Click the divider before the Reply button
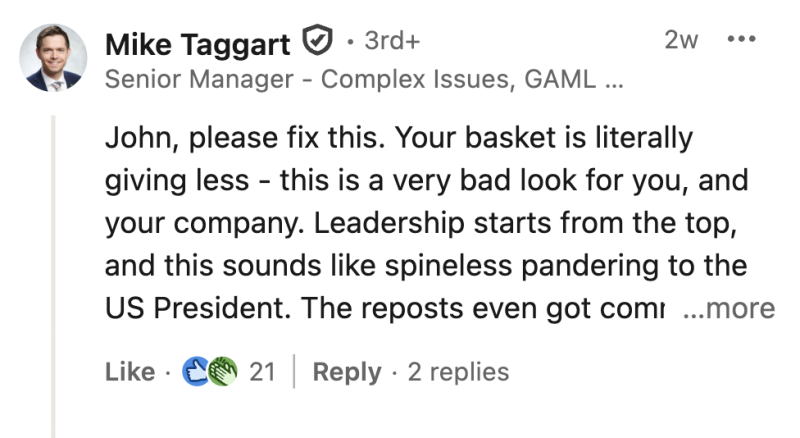 pos(294,372)
